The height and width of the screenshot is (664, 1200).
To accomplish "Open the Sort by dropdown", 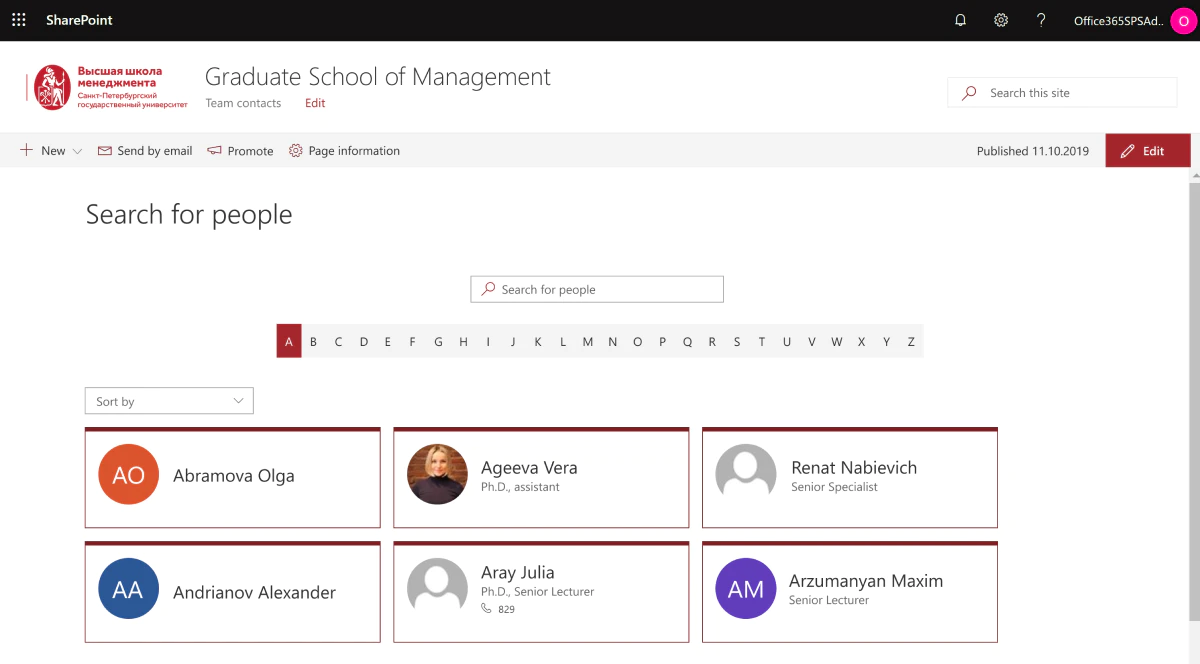I will (169, 401).
